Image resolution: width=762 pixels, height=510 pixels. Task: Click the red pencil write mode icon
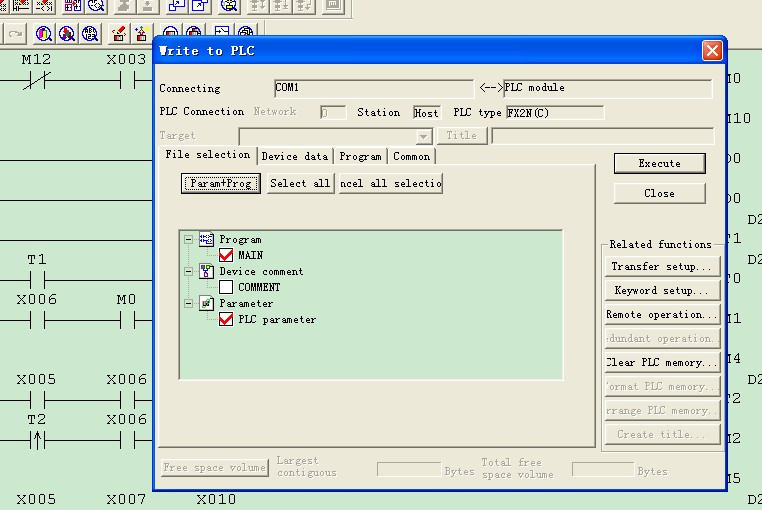click(x=119, y=34)
